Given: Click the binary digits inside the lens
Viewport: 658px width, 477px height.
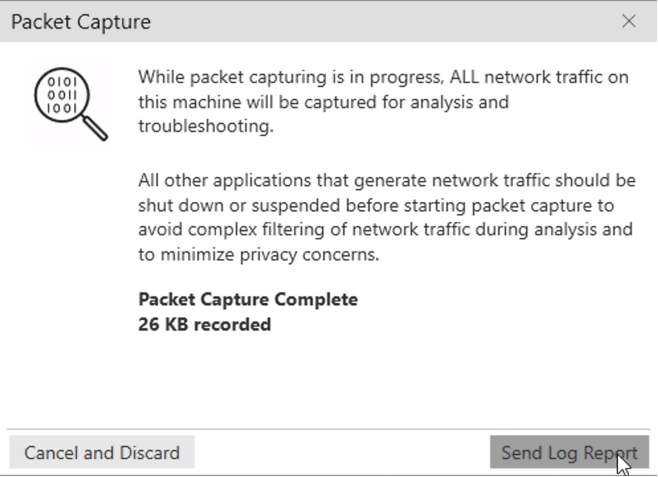Looking at the screenshot, I should tap(62, 95).
